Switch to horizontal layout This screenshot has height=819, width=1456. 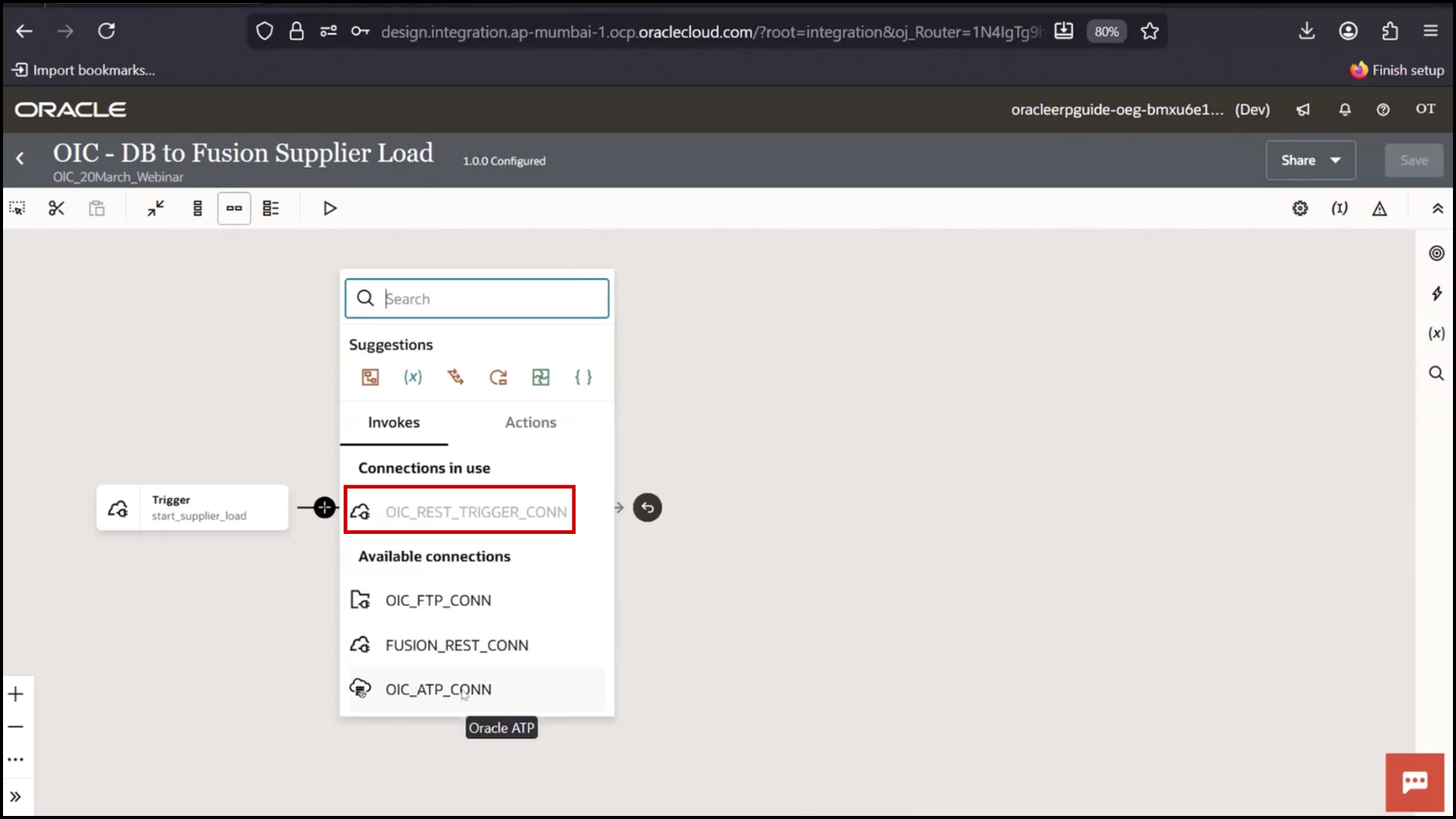tap(234, 208)
